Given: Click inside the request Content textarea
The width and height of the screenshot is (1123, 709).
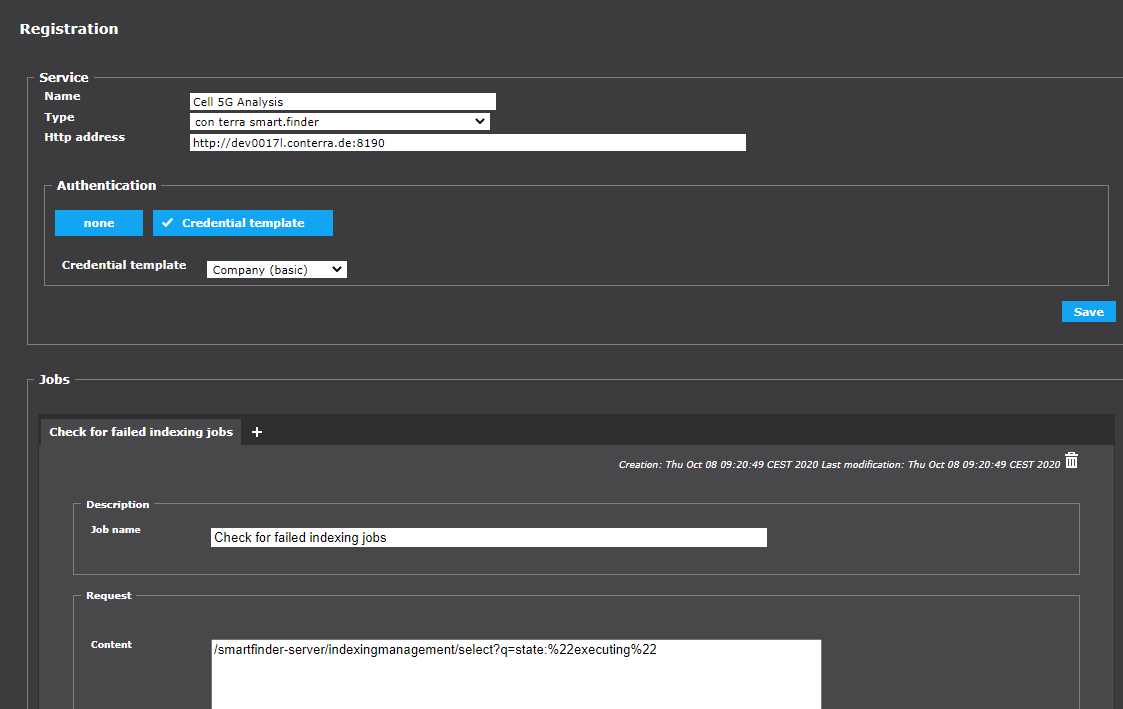Looking at the screenshot, I should point(515,674).
